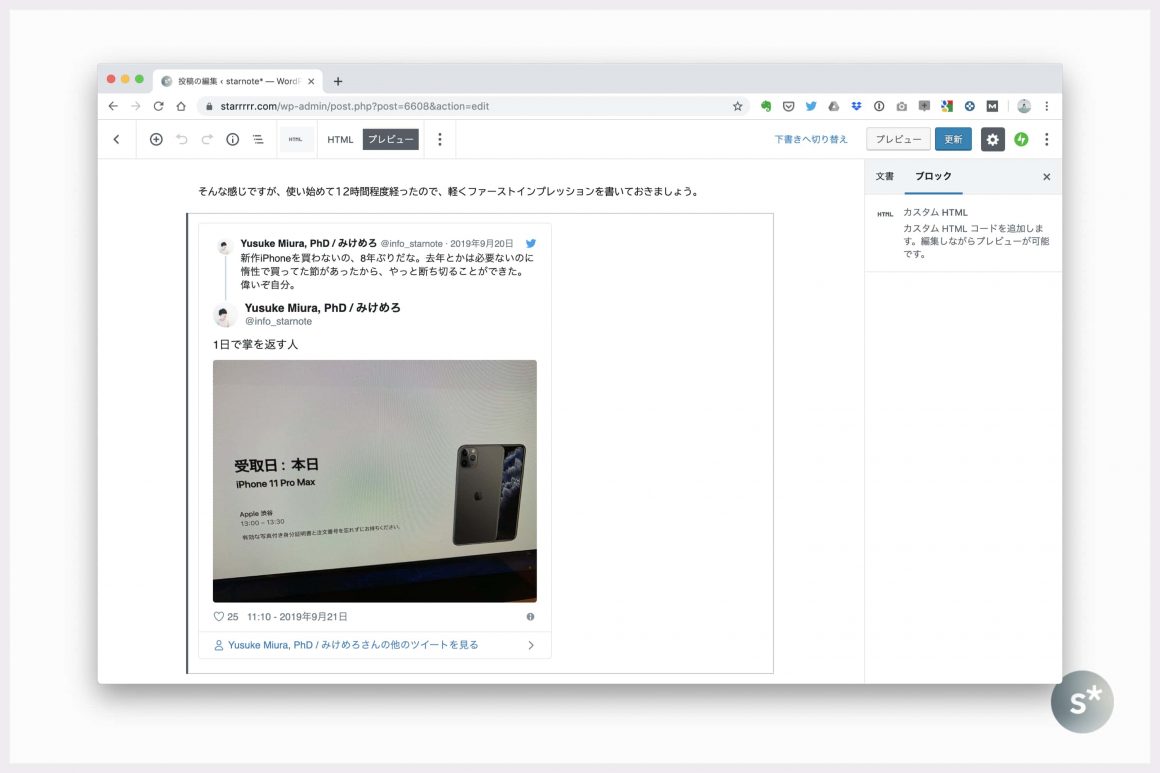Switch block to プレビュー mode
This screenshot has width=1160, height=773.
390,140
